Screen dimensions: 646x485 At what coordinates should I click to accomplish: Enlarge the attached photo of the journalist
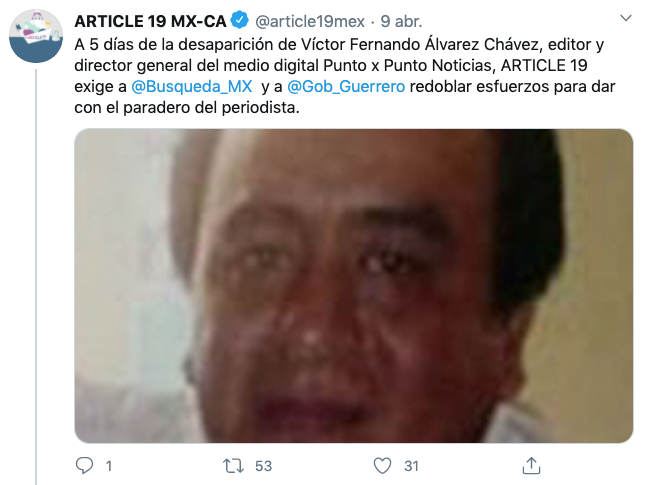coord(353,286)
